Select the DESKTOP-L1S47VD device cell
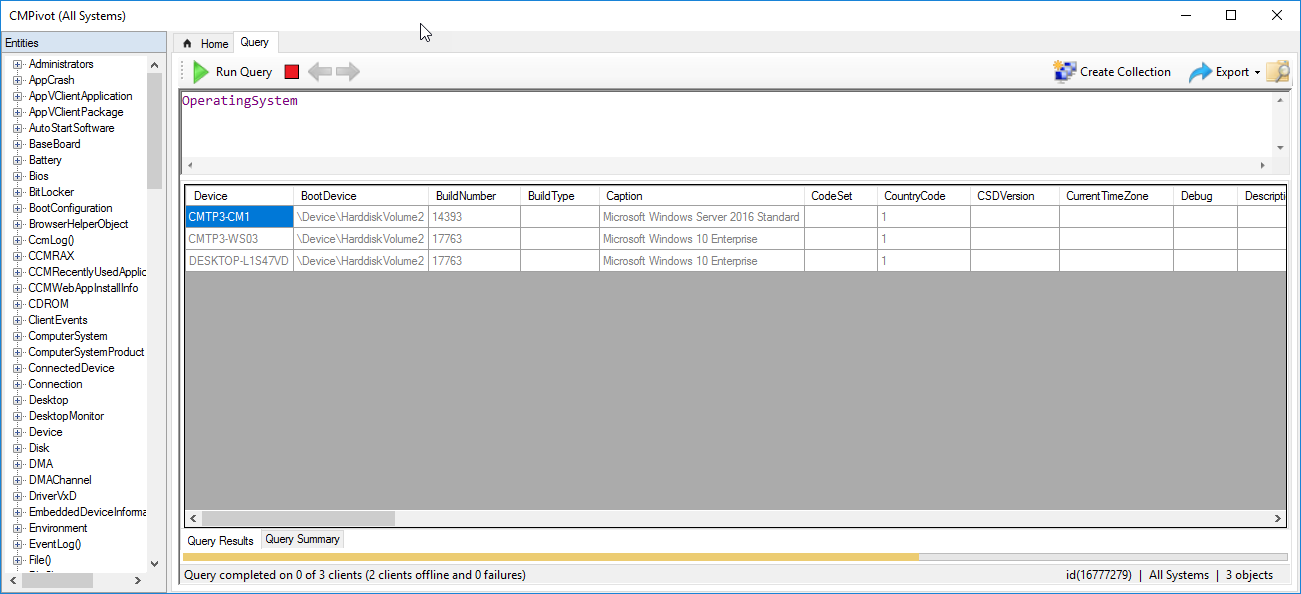Screen dimensions: 1301x594 click(x=239, y=261)
